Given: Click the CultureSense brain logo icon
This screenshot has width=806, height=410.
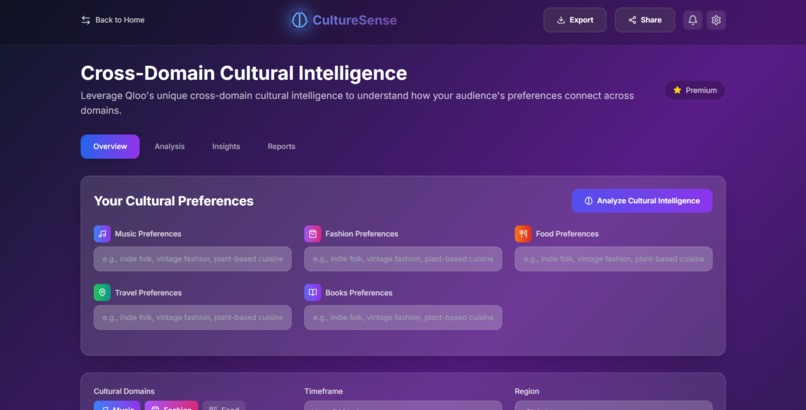Looking at the screenshot, I should click(299, 20).
